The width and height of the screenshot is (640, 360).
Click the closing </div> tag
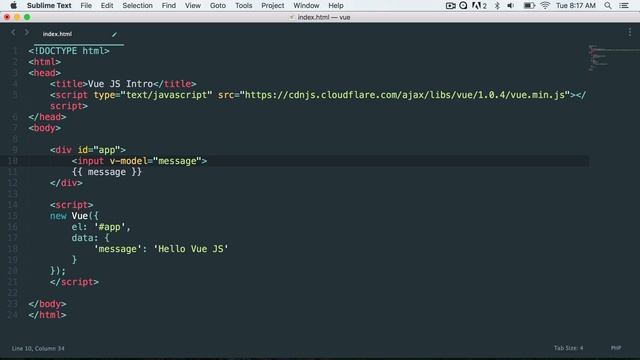[x=66, y=183]
